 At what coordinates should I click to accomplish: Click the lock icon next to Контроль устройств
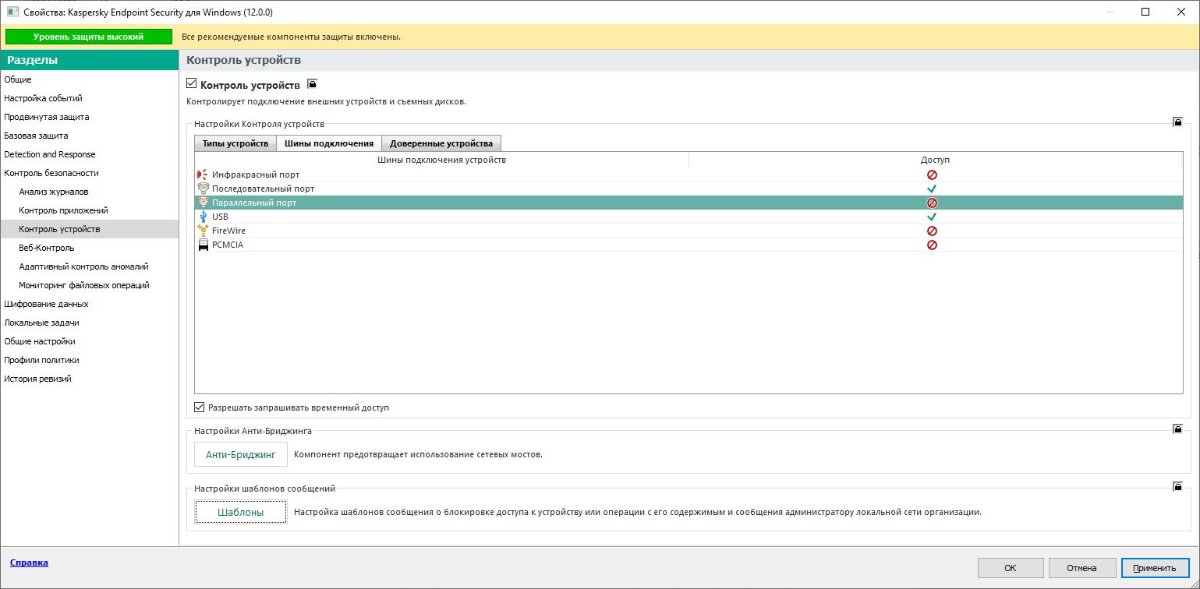pyautogui.click(x=312, y=85)
